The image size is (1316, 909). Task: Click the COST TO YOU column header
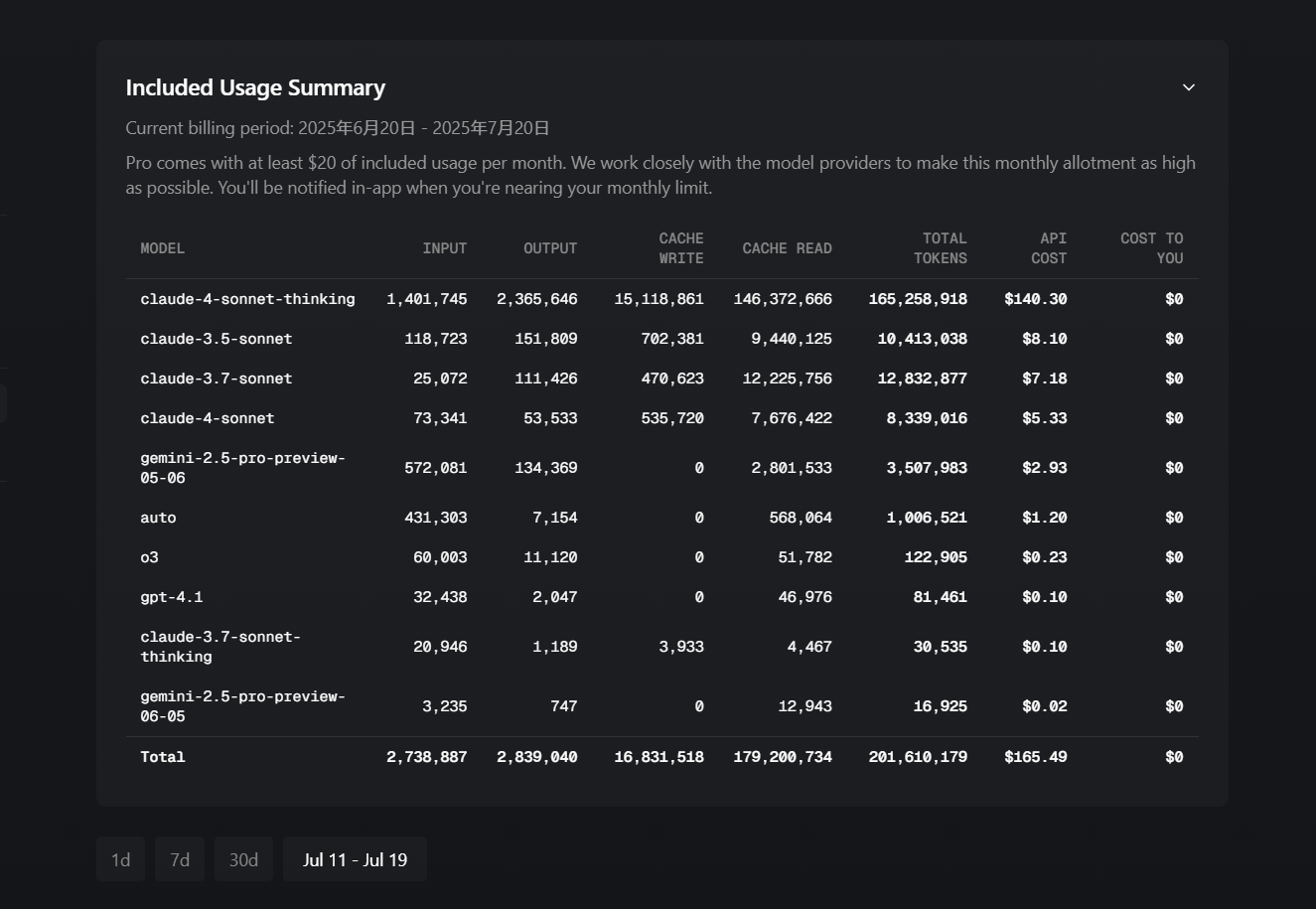click(x=1152, y=248)
